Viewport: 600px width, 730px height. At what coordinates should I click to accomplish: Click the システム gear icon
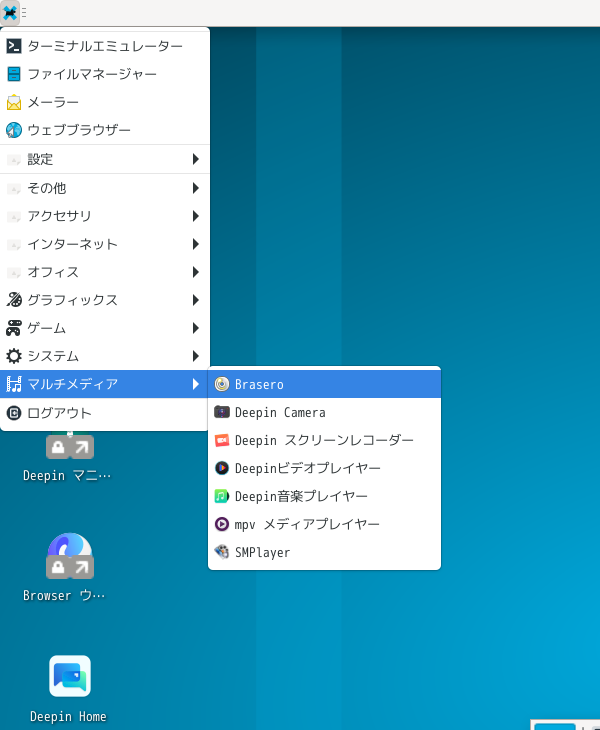pos(14,356)
